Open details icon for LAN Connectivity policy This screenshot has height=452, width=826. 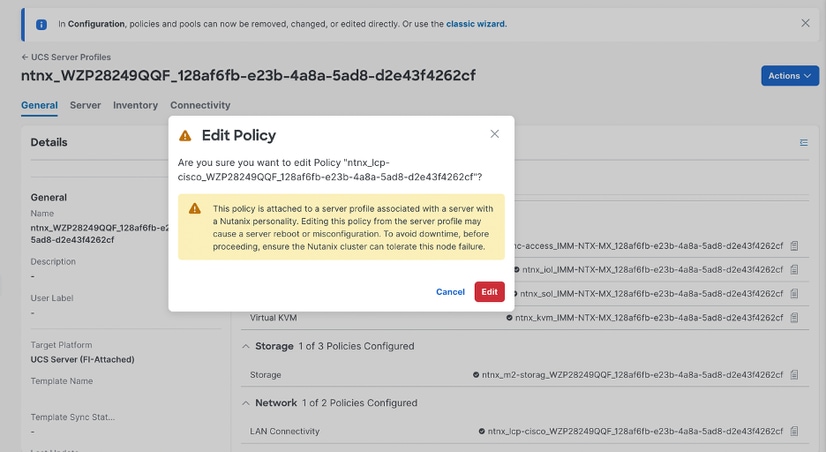tap(794, 431)
